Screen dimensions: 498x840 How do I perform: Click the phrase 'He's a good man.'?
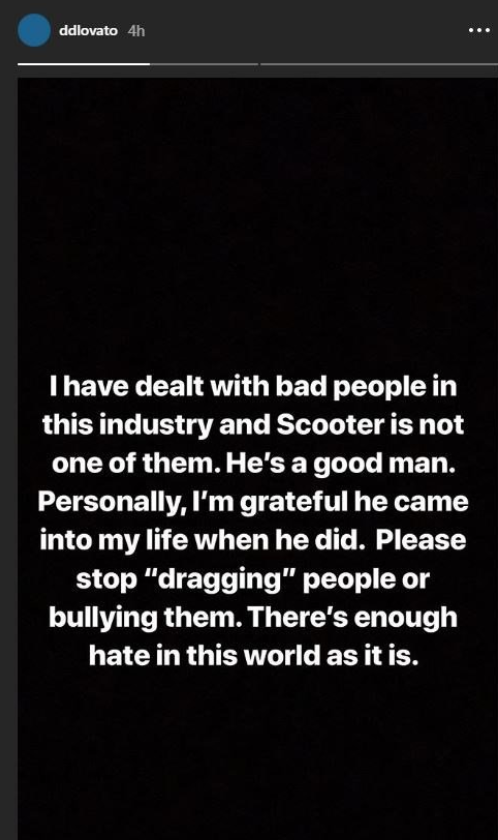point(341,464)
